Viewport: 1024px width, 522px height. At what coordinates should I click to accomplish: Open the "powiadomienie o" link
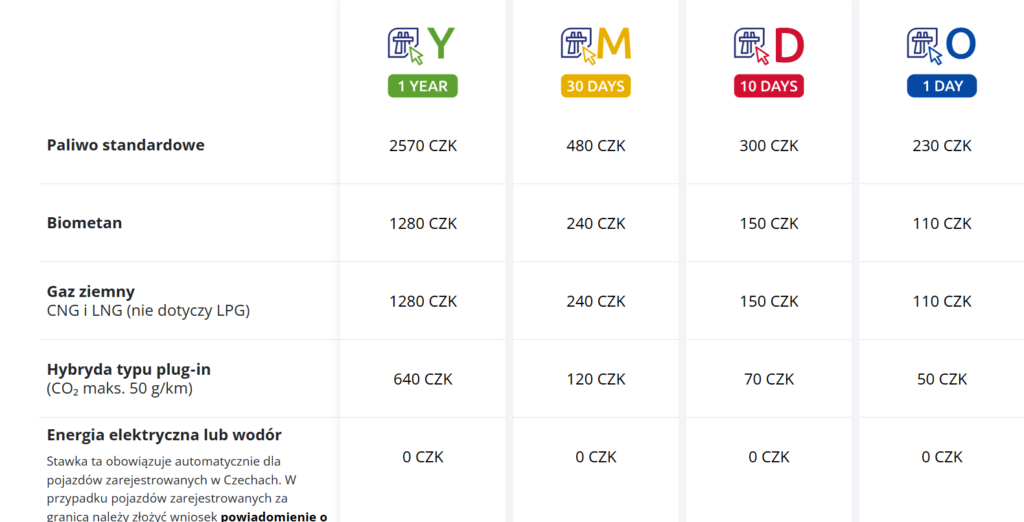tap(273, 516)
